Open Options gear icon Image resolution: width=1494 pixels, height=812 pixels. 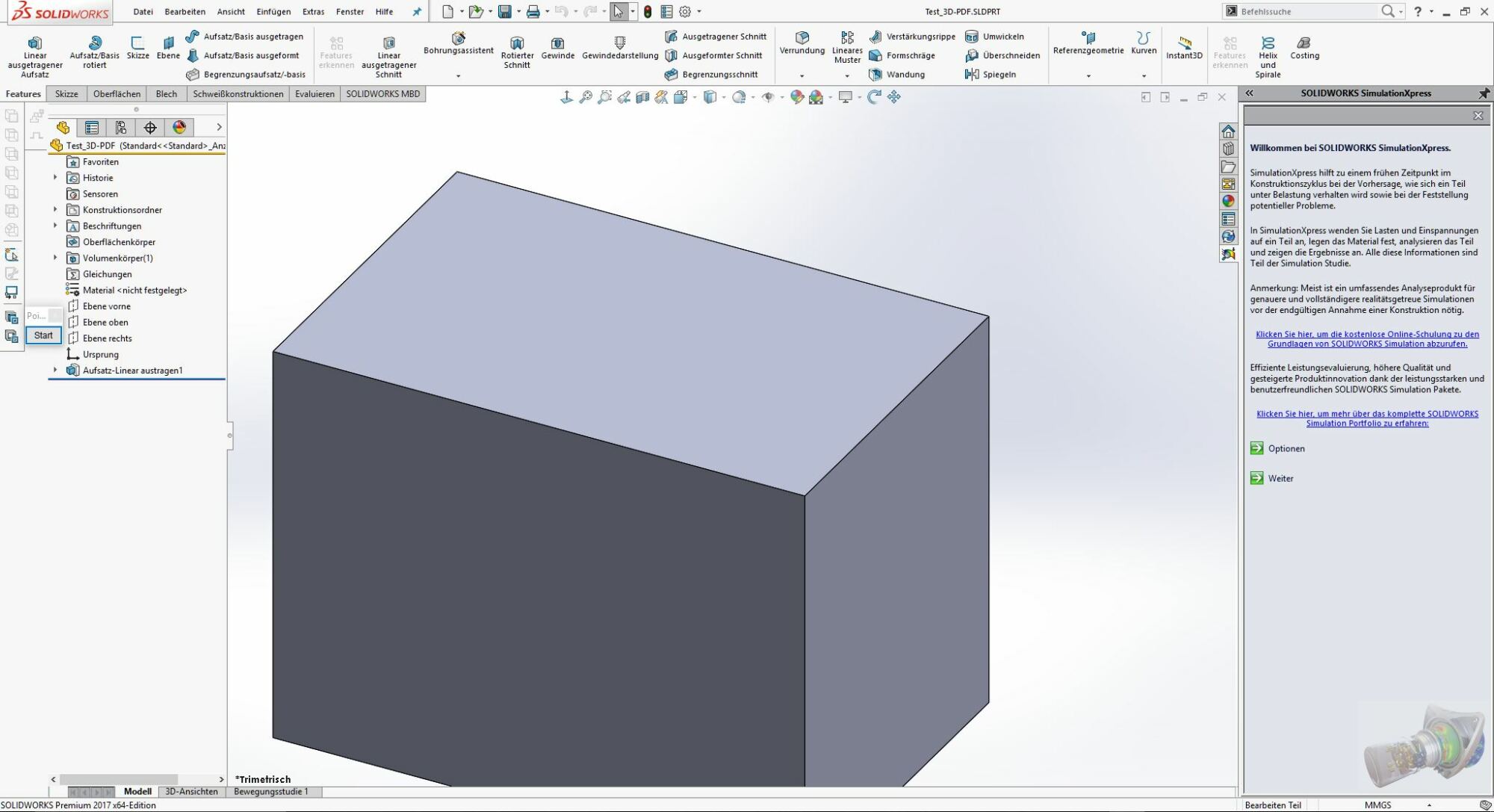[685, 11]
